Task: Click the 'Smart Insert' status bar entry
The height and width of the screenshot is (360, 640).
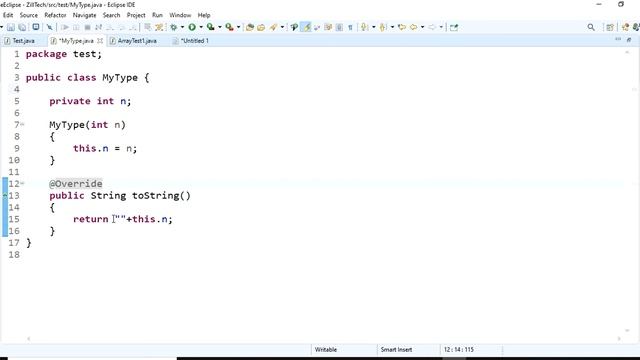Action: [396, 350]
